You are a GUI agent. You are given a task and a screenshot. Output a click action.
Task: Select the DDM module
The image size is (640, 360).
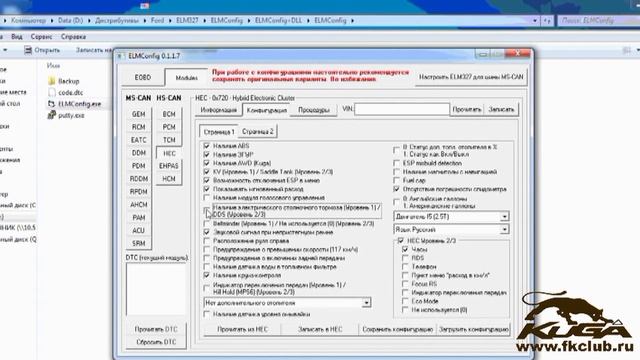[138, 153]
